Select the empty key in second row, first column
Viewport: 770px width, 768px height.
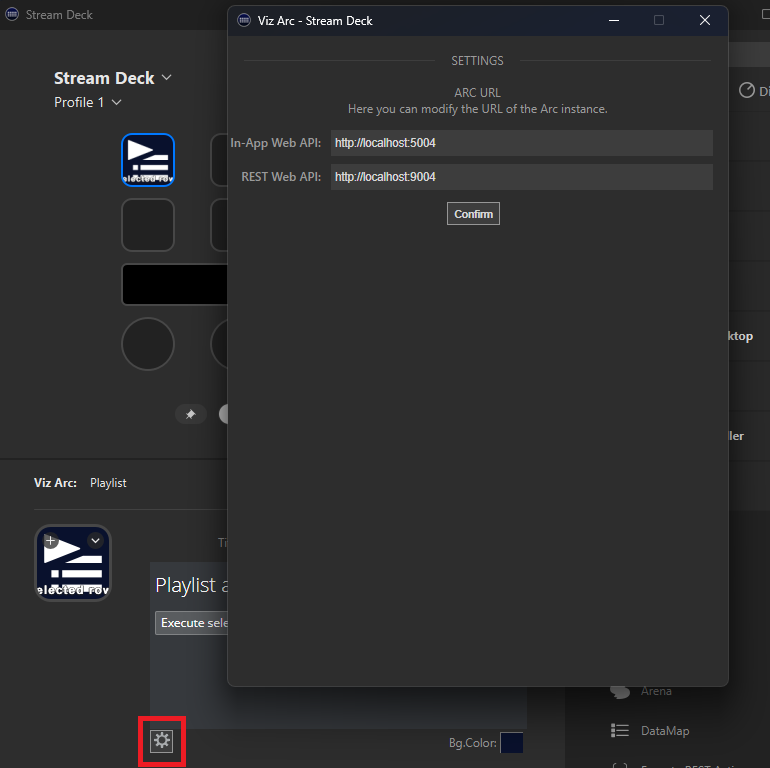148,225
